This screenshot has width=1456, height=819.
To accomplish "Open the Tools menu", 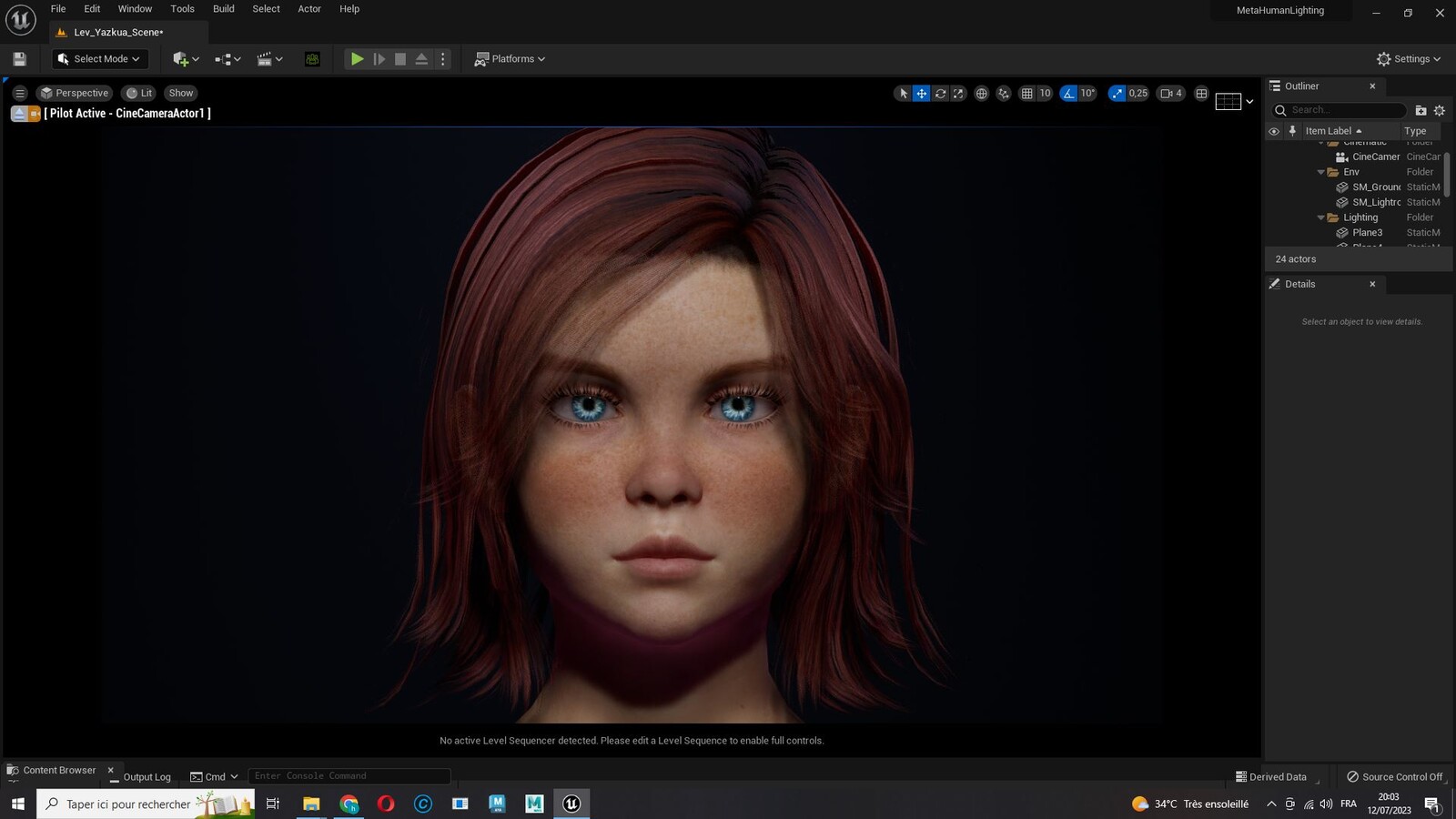I will pyautogui.click(x=182, y=9).
